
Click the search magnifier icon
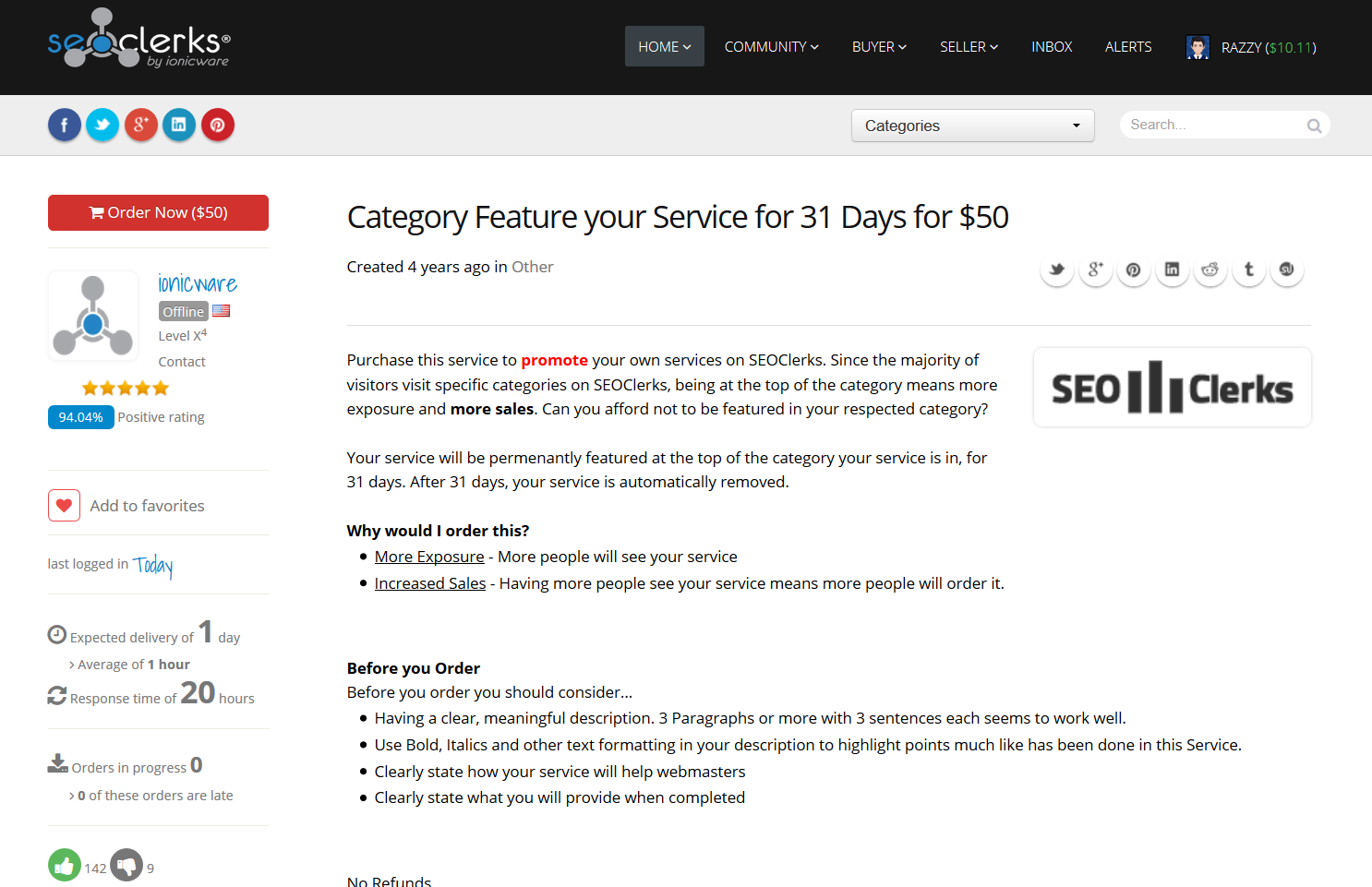click(1314, 126)
